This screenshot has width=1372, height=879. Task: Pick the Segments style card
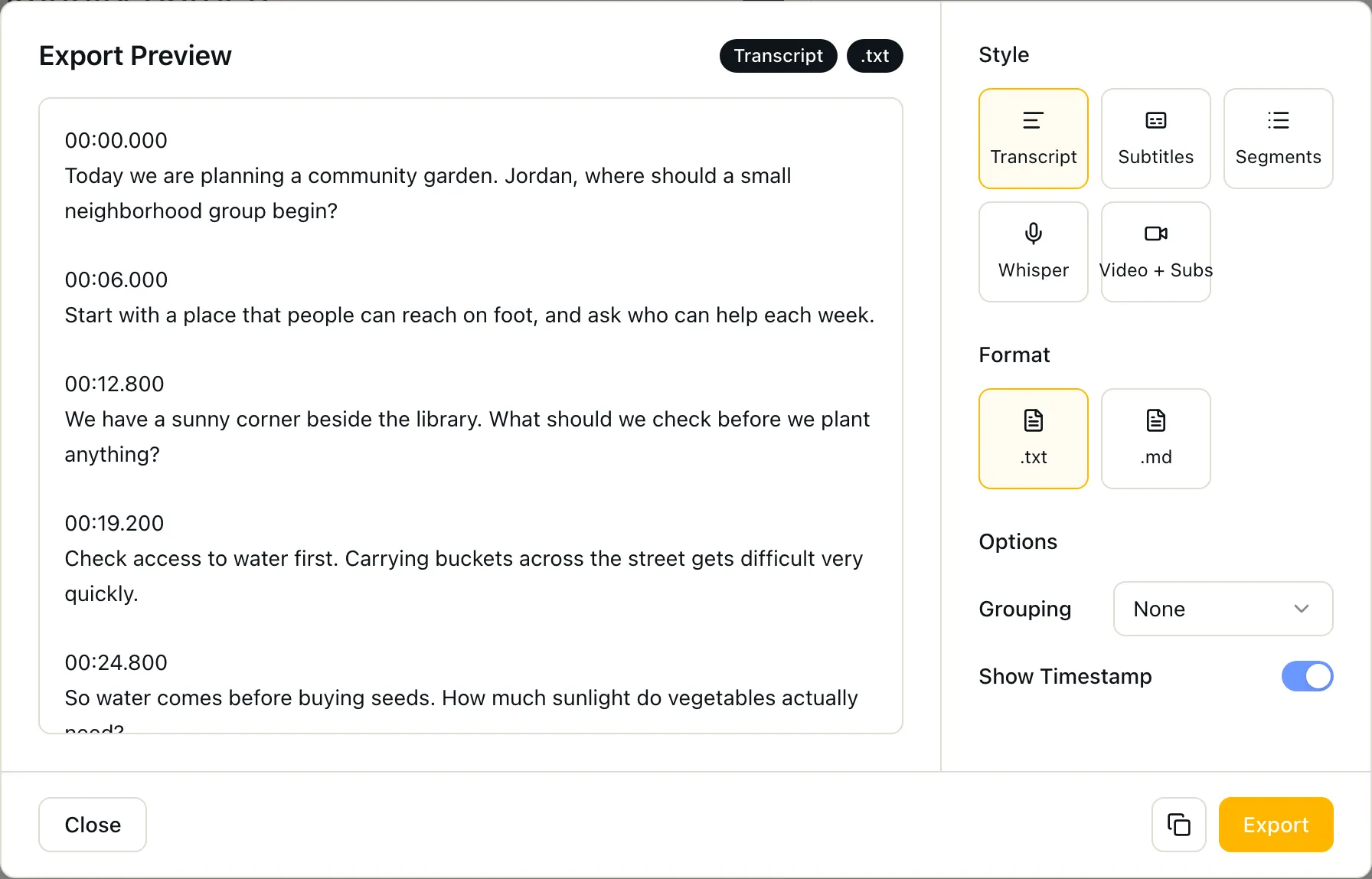click(1278, 139)
